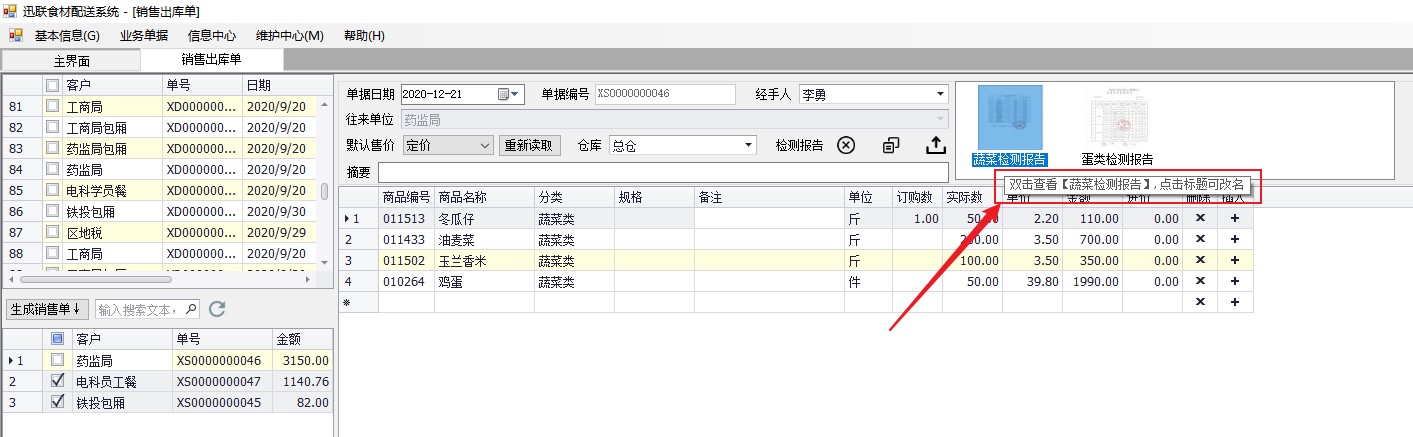Click the 单据编号 XS0000000046 field

click(666, 95)
